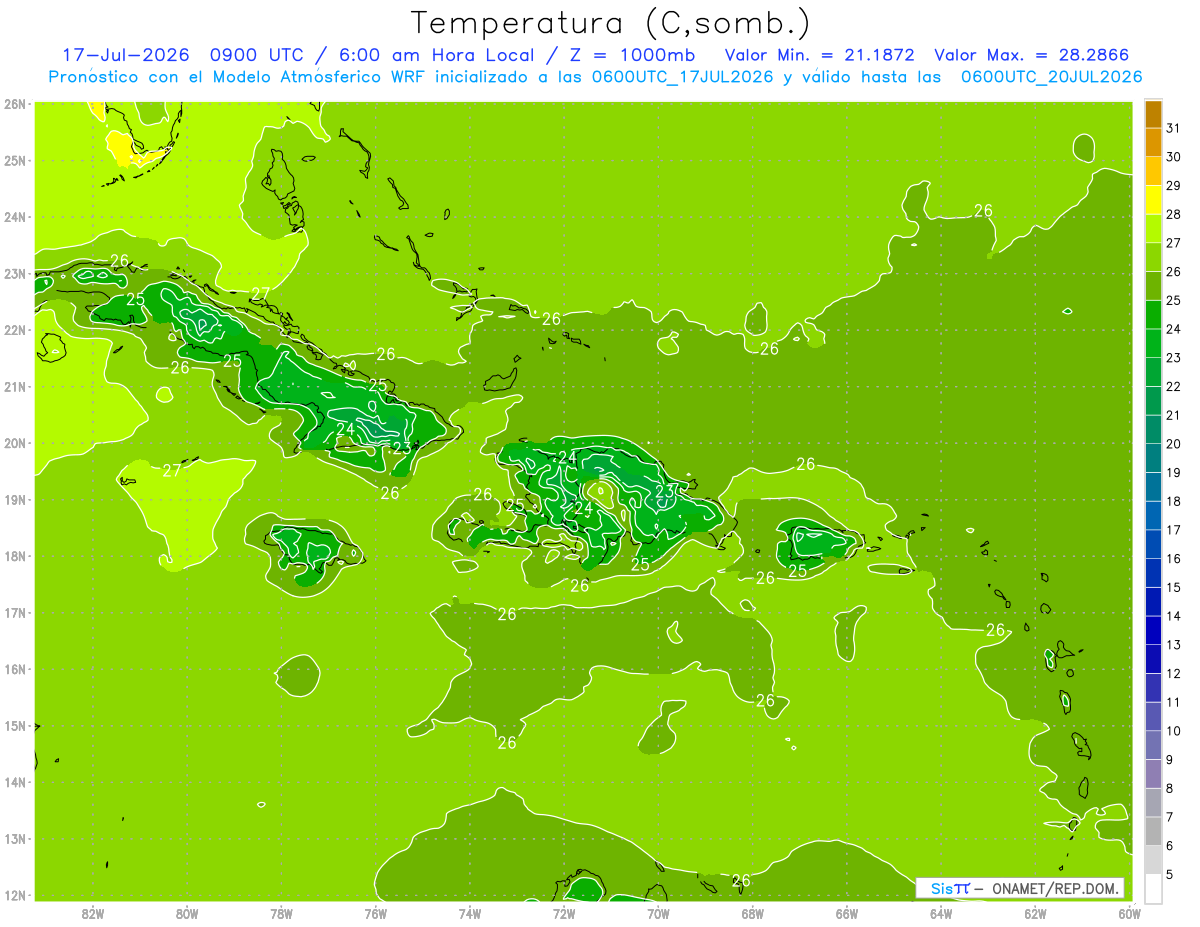The image size is (1200, 927).
Task: Click the "74W" longitude label
Action: (x=470, y=913)
